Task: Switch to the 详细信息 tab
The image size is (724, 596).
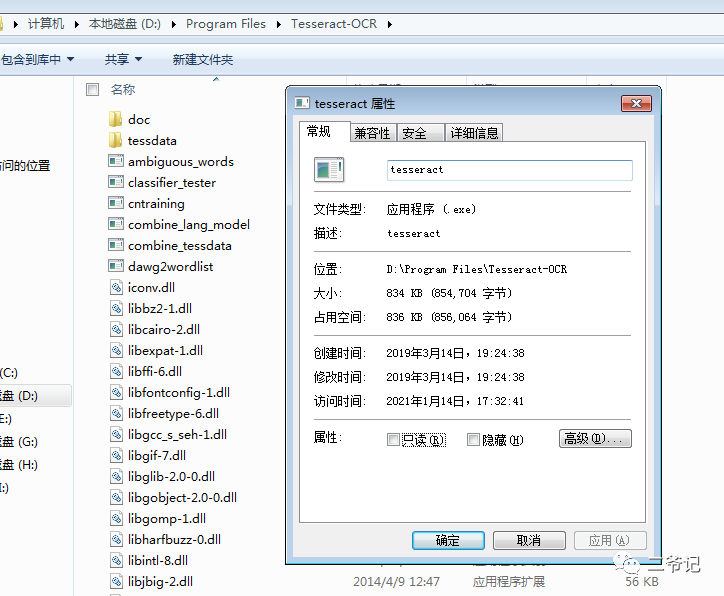Action: (x=474, y=133)
